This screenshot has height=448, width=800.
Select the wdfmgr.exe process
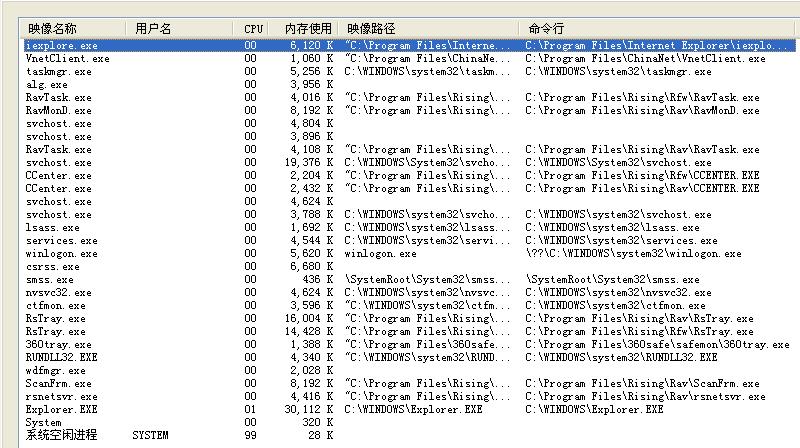tap(56, 371)
